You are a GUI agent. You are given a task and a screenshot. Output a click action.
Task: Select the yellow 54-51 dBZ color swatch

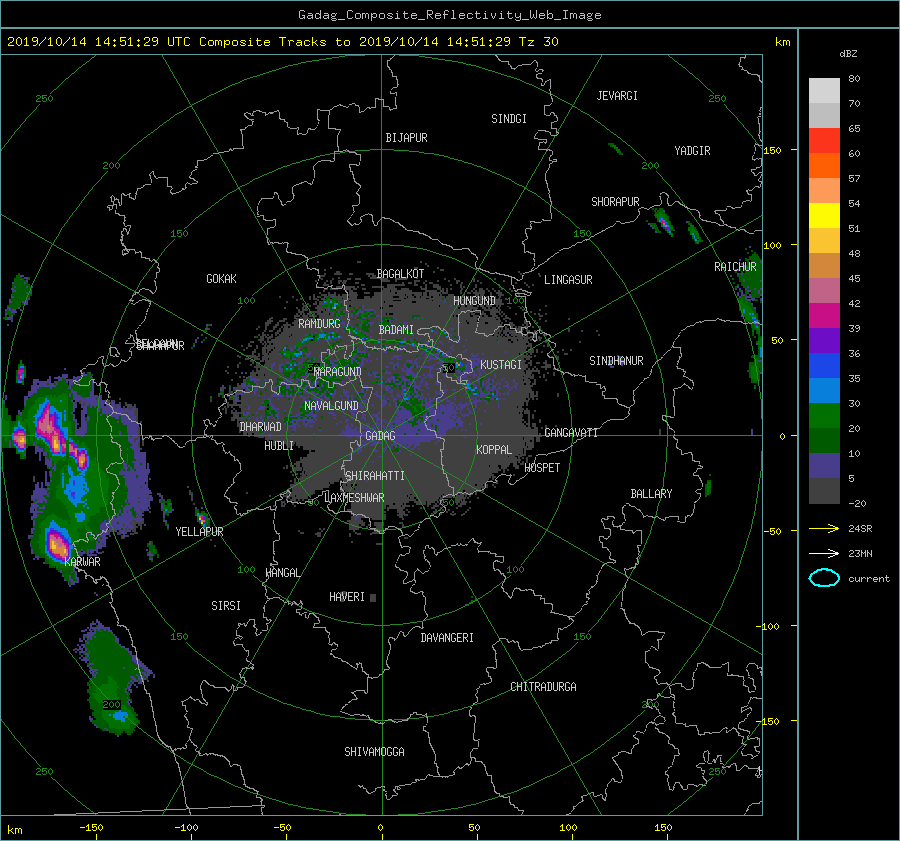click(824, 216)
